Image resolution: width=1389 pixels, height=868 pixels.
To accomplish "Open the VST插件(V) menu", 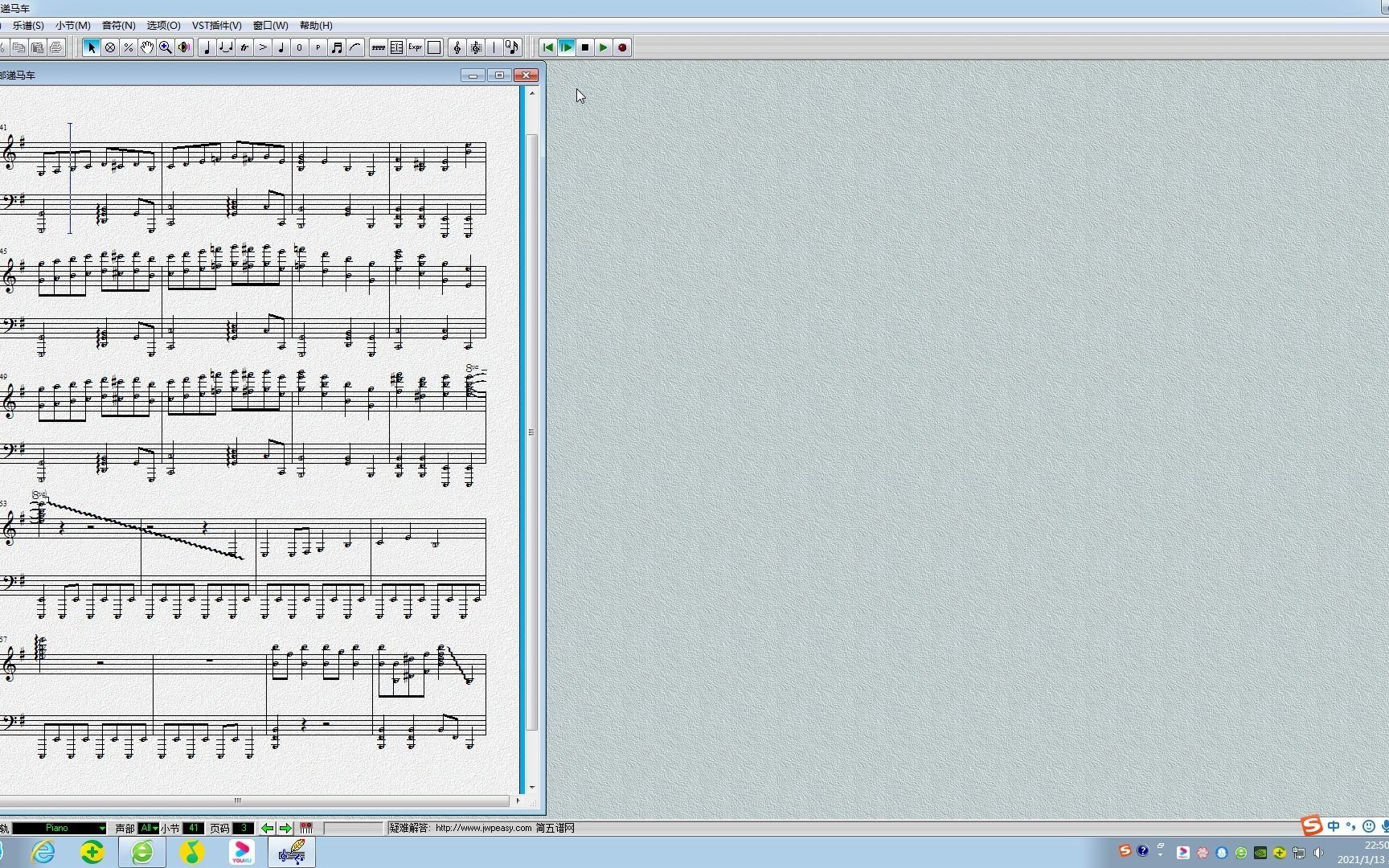I will point(216,26).
